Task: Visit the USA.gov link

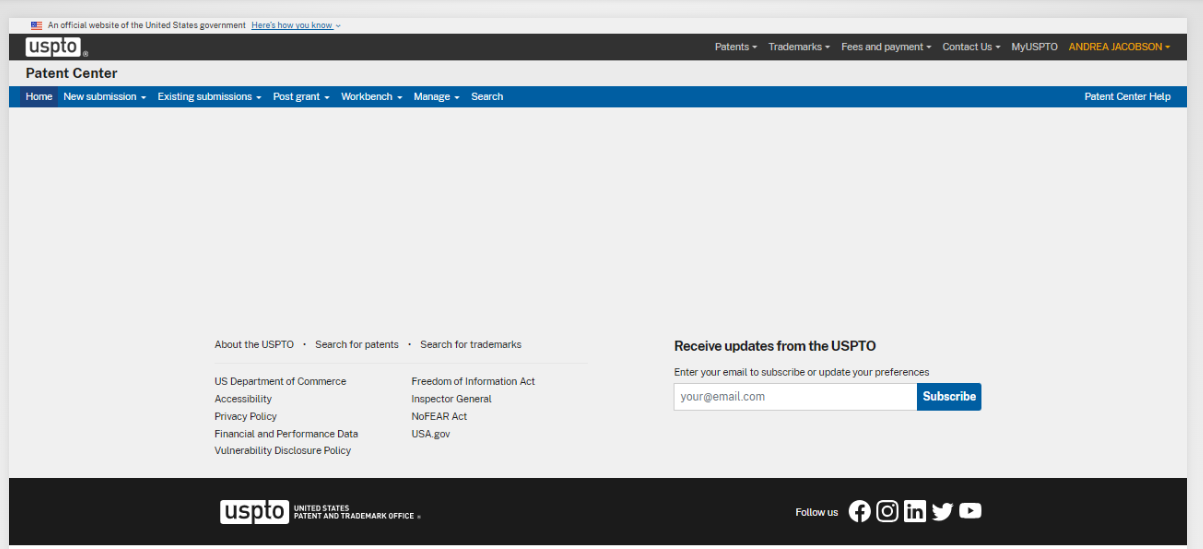Action: pos(431,434)
